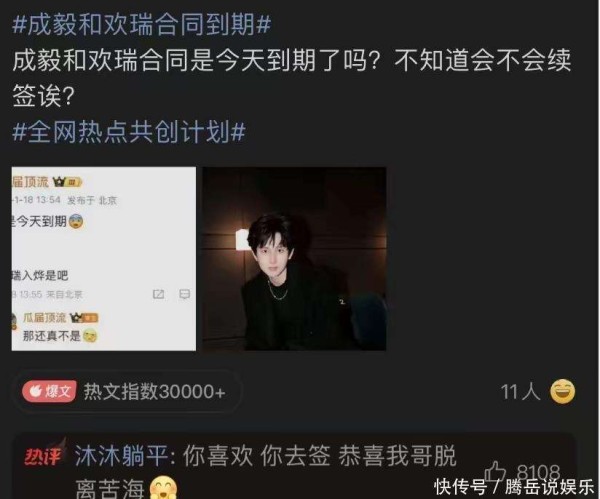The height and width of the screenshot is (499, 600).
Task: Open the #成毅和欢瑞合同到期# hashtag
Action: pyautogui.click(x=142, y=25)
